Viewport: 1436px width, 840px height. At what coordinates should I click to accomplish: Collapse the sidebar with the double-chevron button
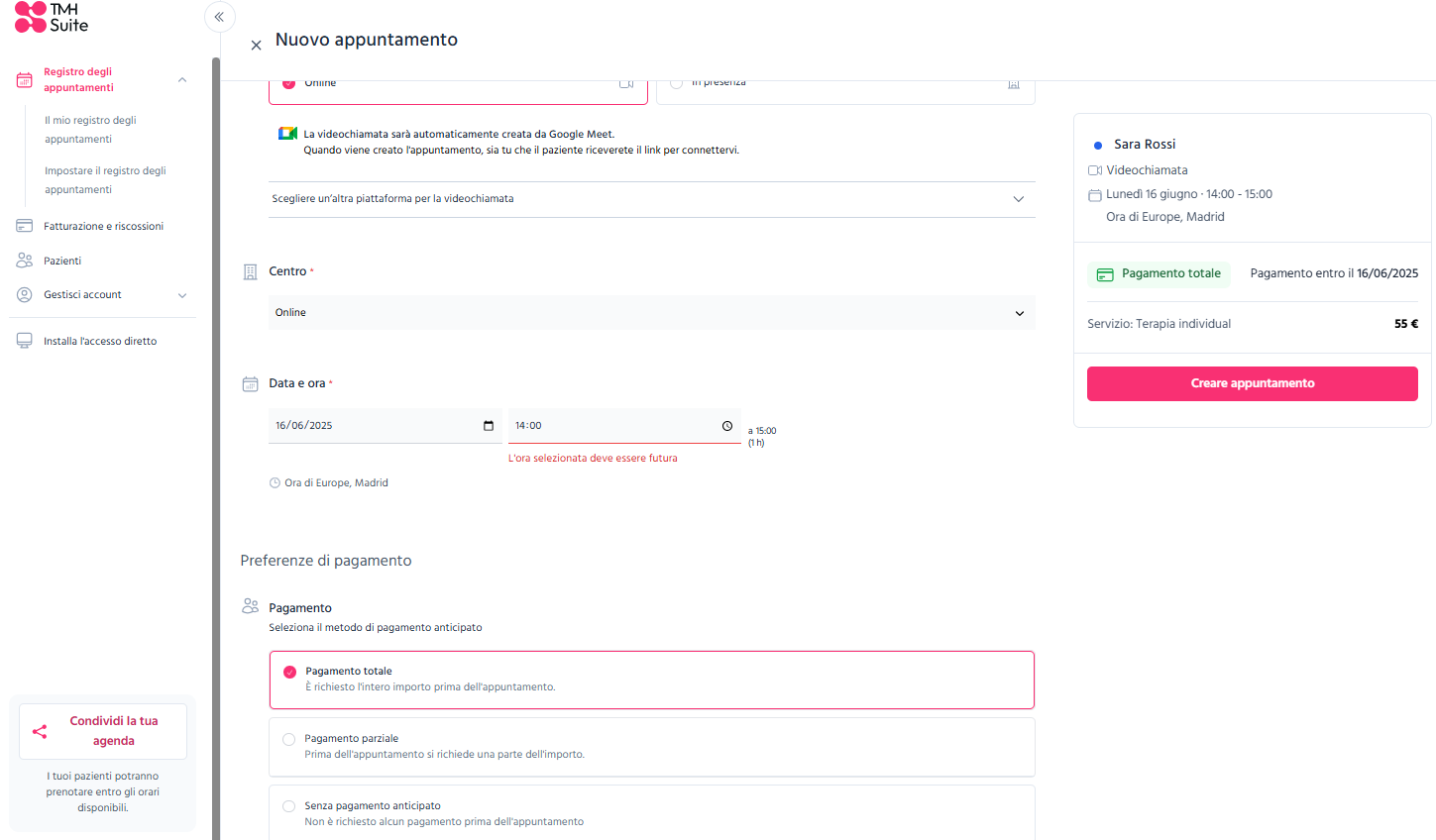pyautogui.click(x=219, y=17)
